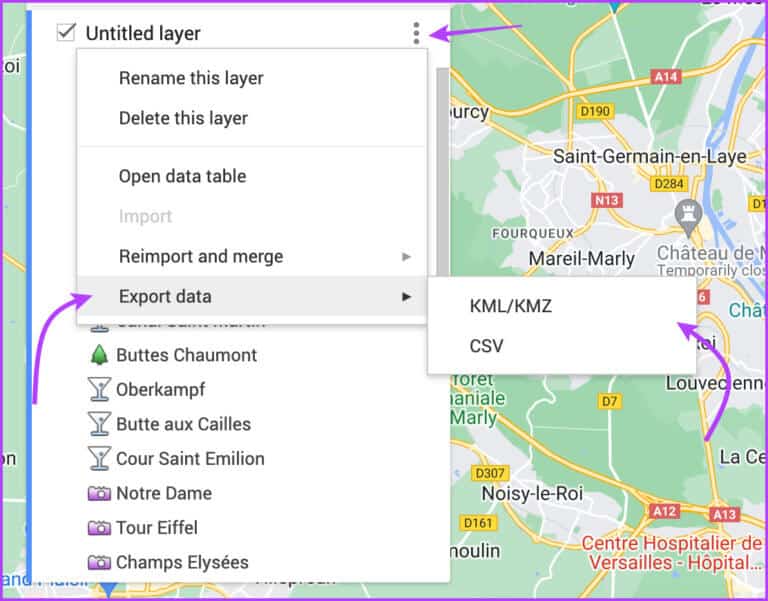
Task: Click the three-dot layer options icon
Action: [416, 33]
